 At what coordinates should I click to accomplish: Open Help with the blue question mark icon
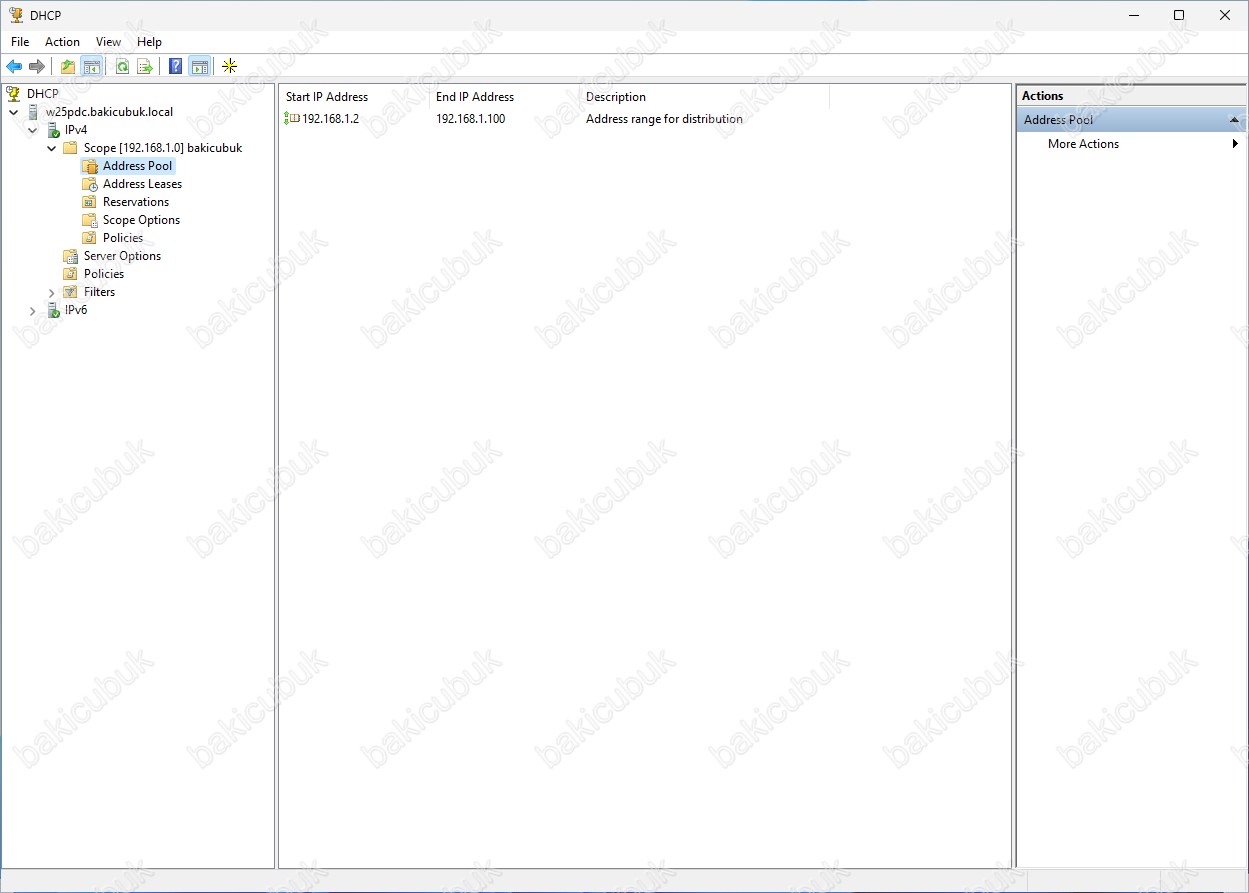point(176,67)
